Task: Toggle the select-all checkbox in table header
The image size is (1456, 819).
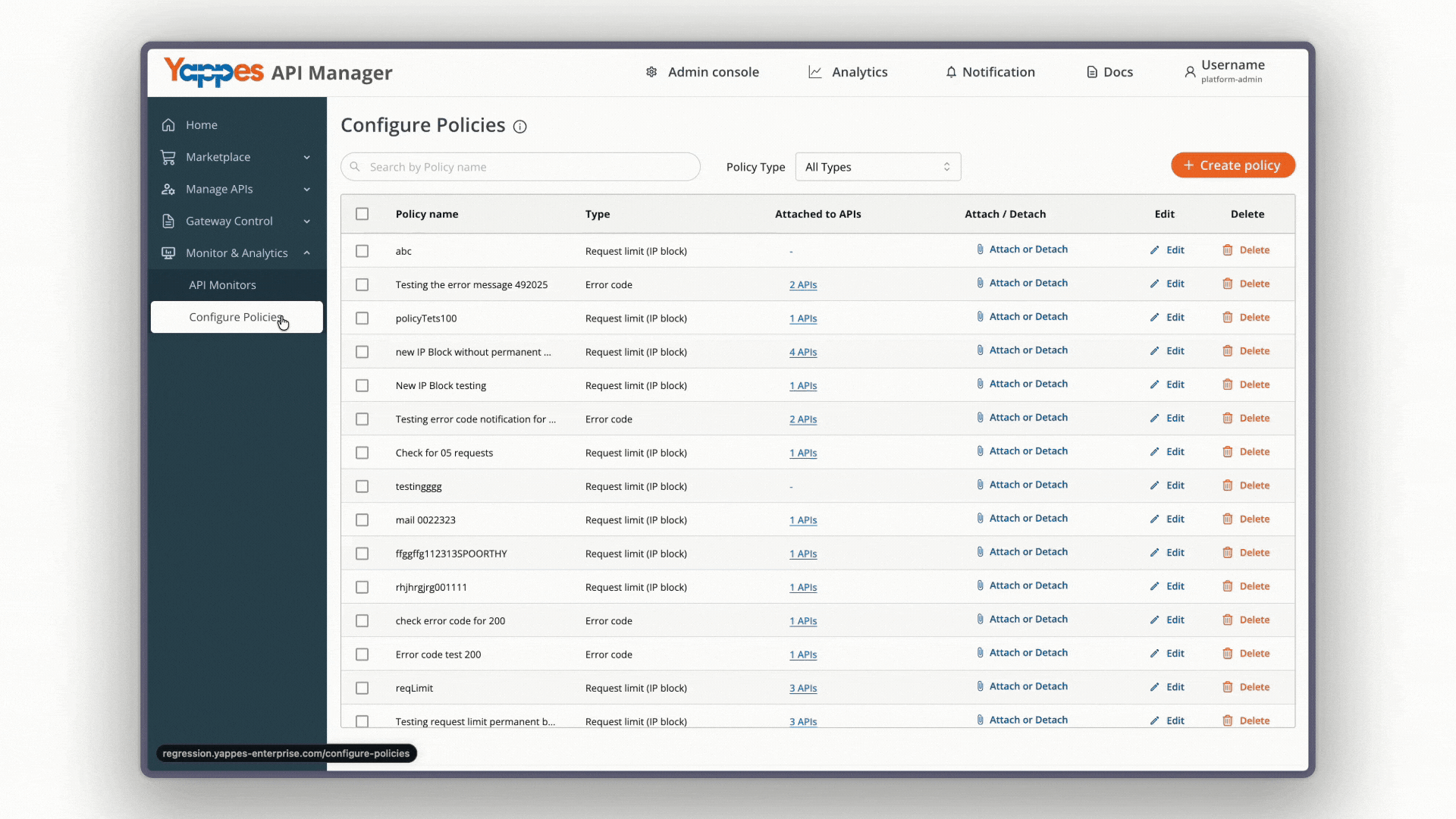Action: [362, 215]
